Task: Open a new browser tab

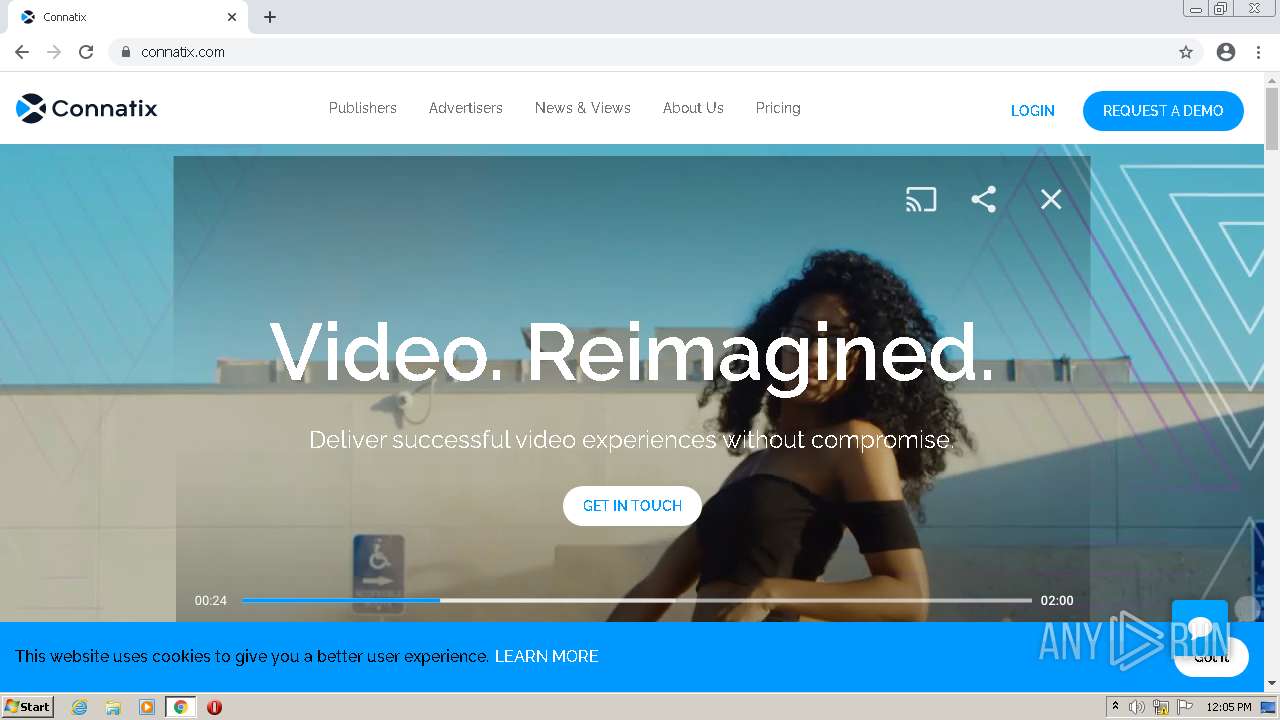Action: point(270,17)
